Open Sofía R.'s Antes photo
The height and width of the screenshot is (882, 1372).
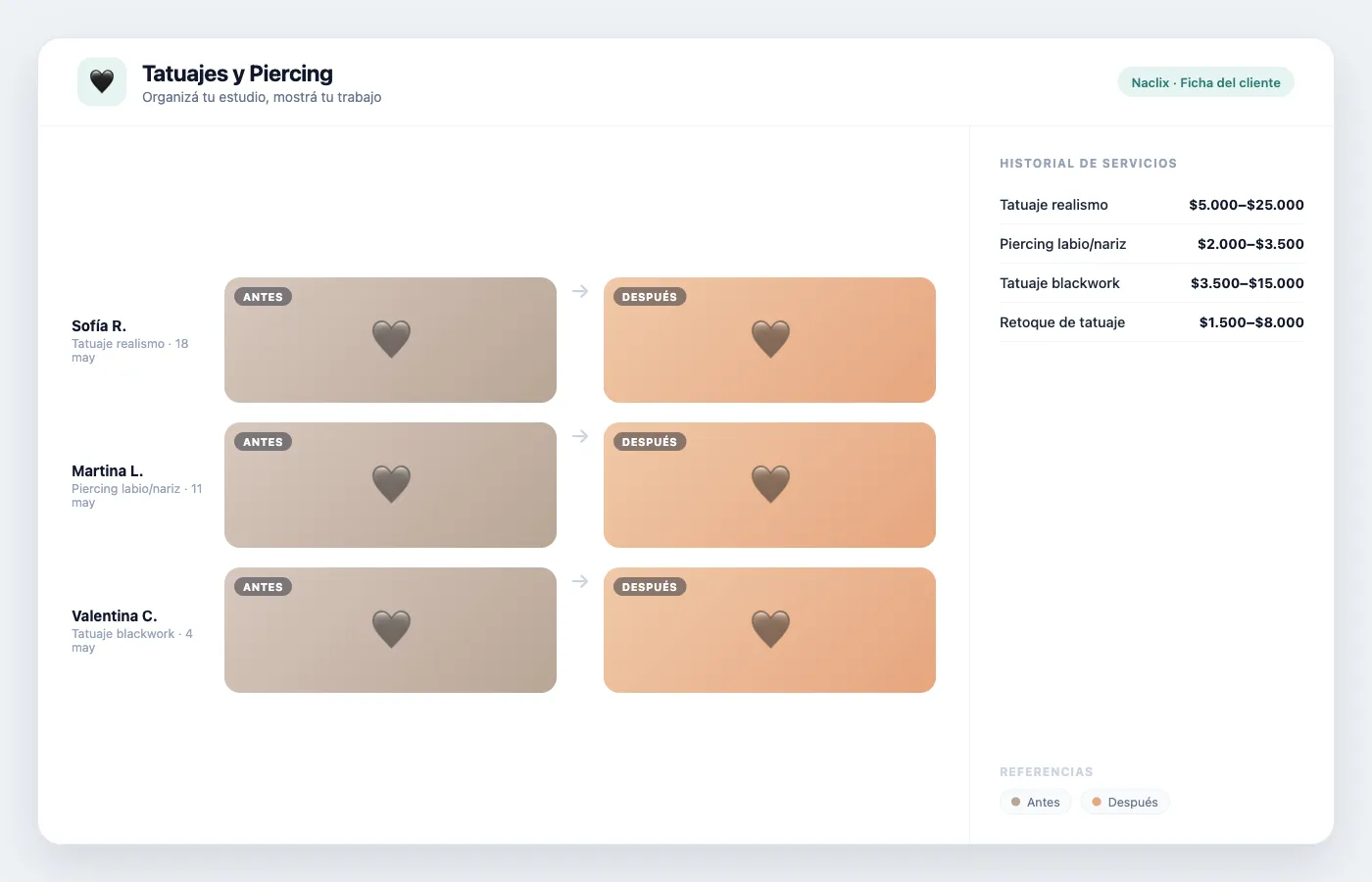[390, 340]
